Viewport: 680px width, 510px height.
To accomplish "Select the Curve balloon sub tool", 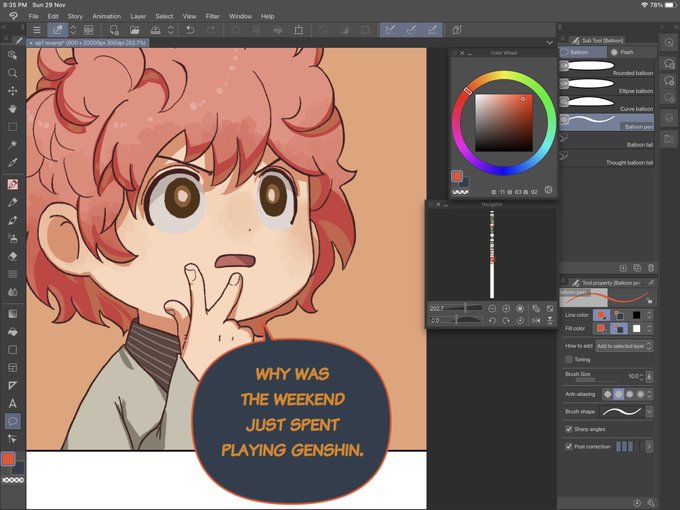I will tap(606, 104).
